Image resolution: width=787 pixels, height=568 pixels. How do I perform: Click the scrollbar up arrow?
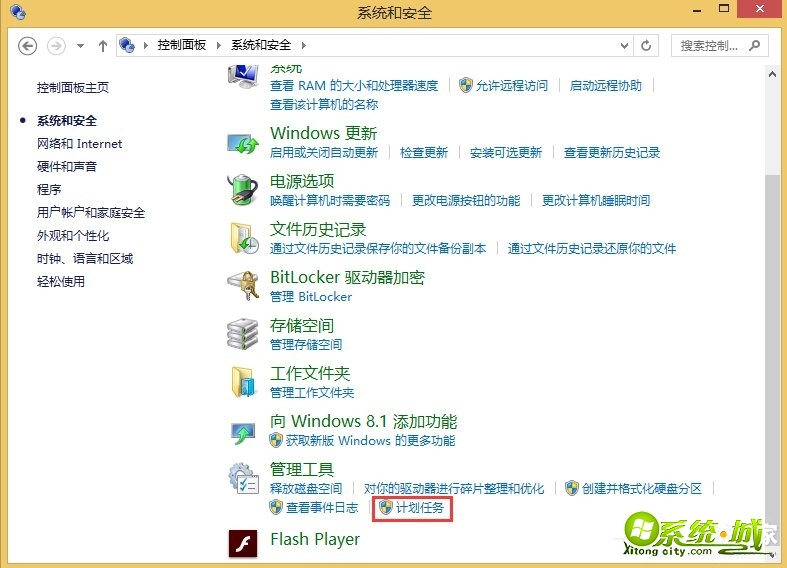point(772,74)
